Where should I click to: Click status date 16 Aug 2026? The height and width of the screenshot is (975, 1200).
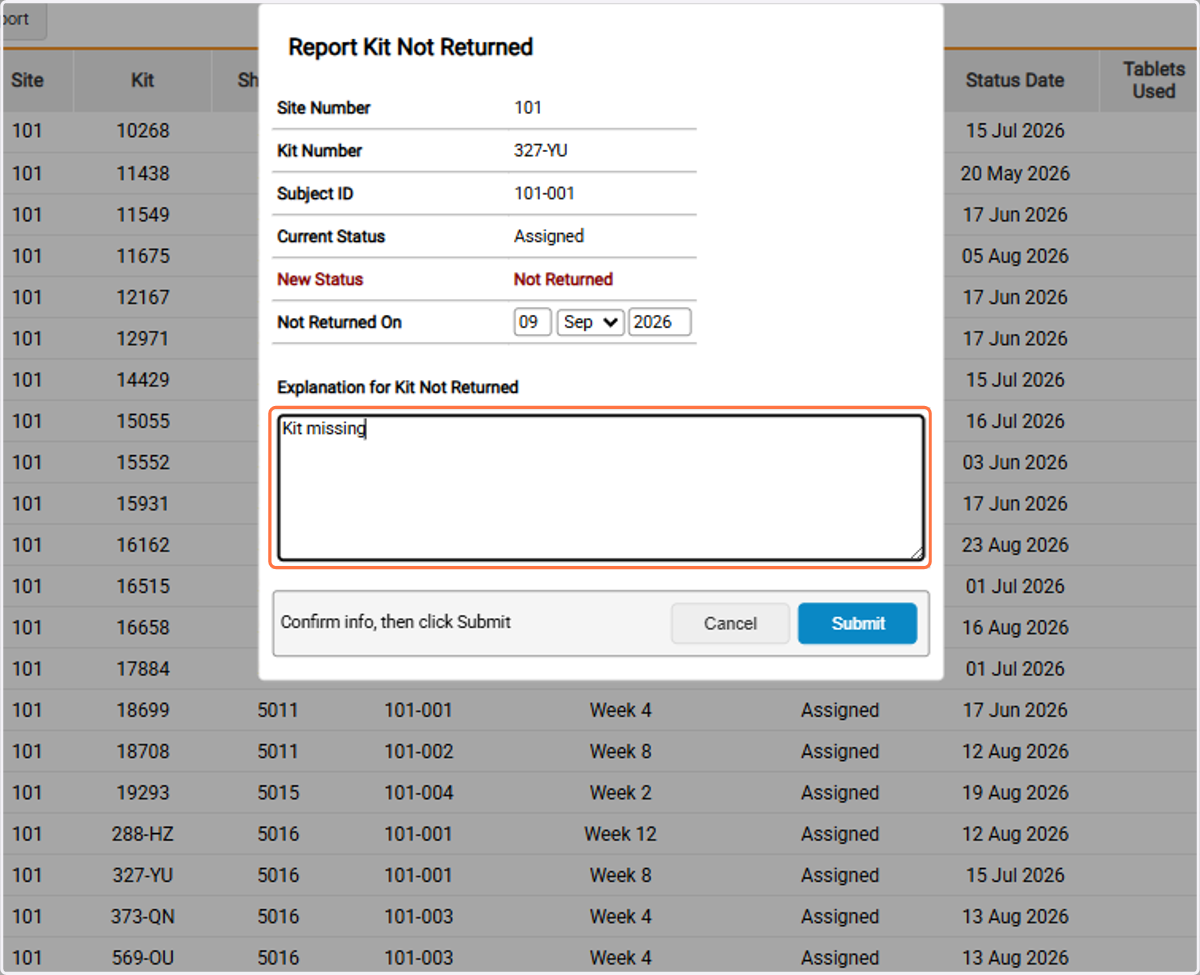point(1015,627)
